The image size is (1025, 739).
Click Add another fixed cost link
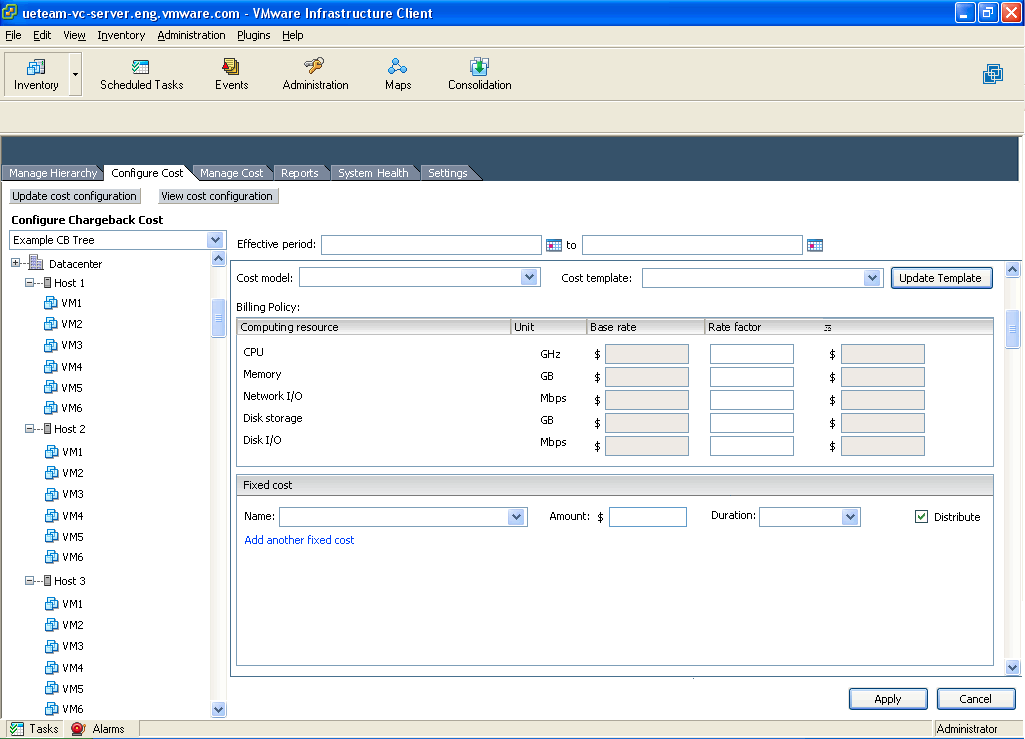(x=299, y=540)
